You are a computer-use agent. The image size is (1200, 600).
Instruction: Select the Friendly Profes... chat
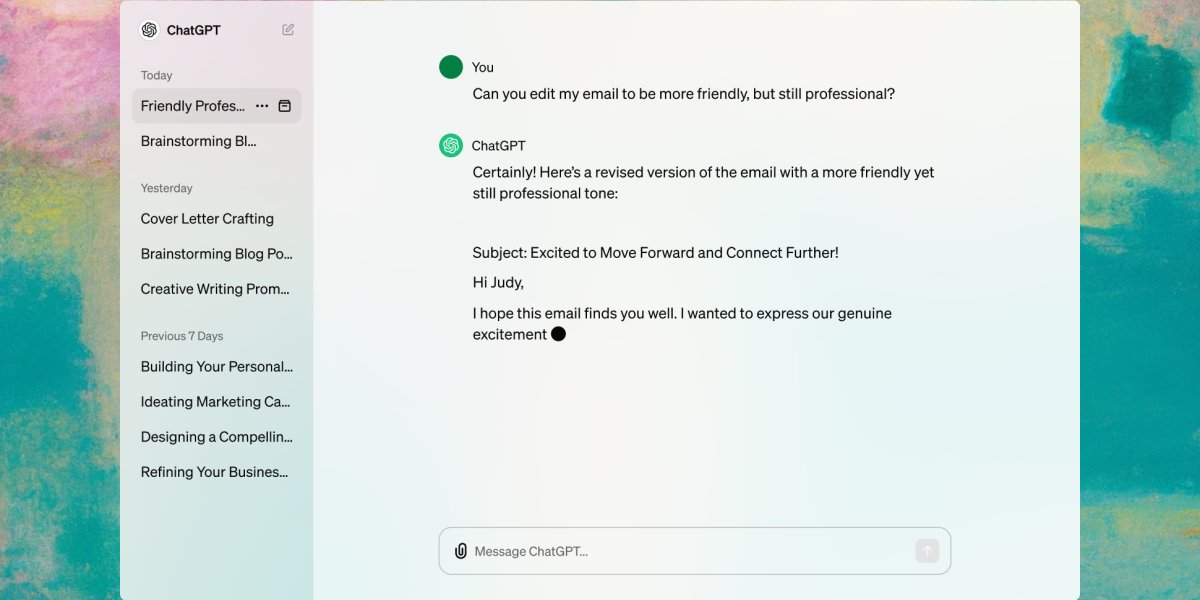tap(193, 106)
